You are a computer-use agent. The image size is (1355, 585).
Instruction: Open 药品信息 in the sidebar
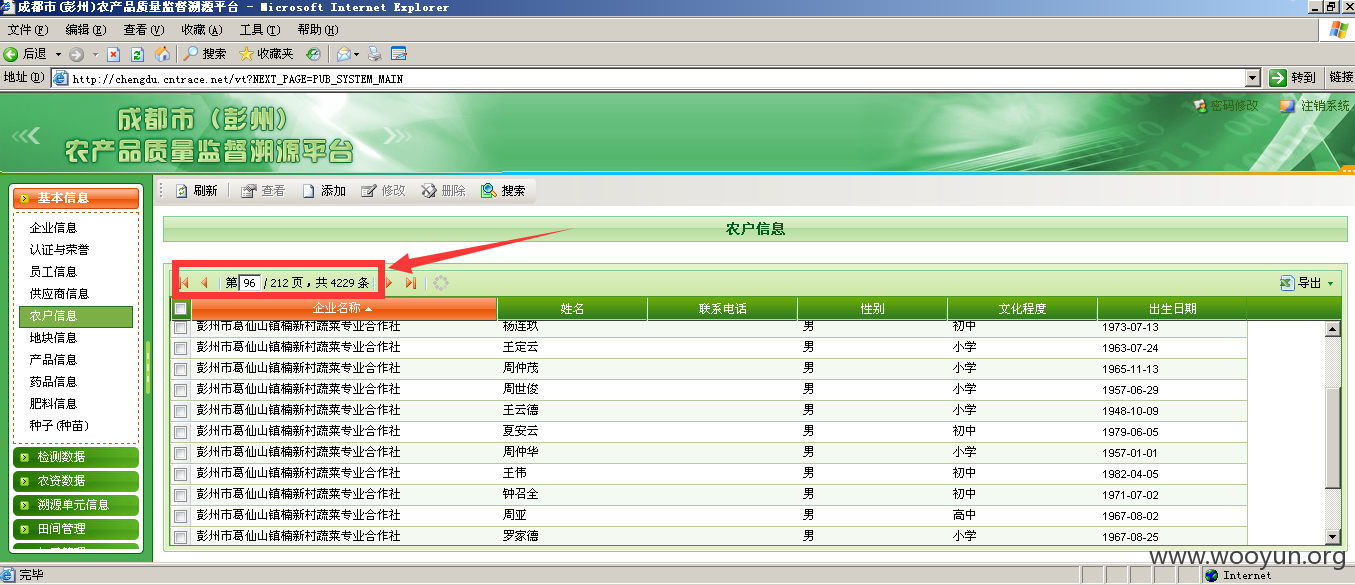53,382
